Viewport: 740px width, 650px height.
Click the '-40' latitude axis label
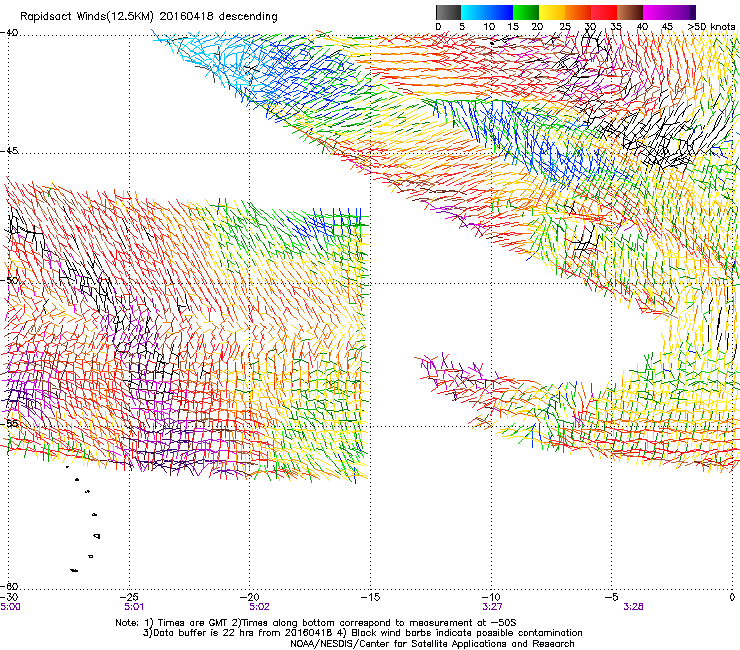pyautogui.click(x=9, y=33)
